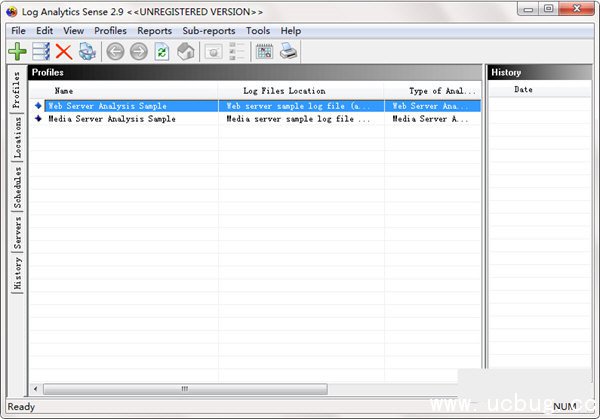Click the red X delete icon
600x419 pixels.
(x=64, y=51)
